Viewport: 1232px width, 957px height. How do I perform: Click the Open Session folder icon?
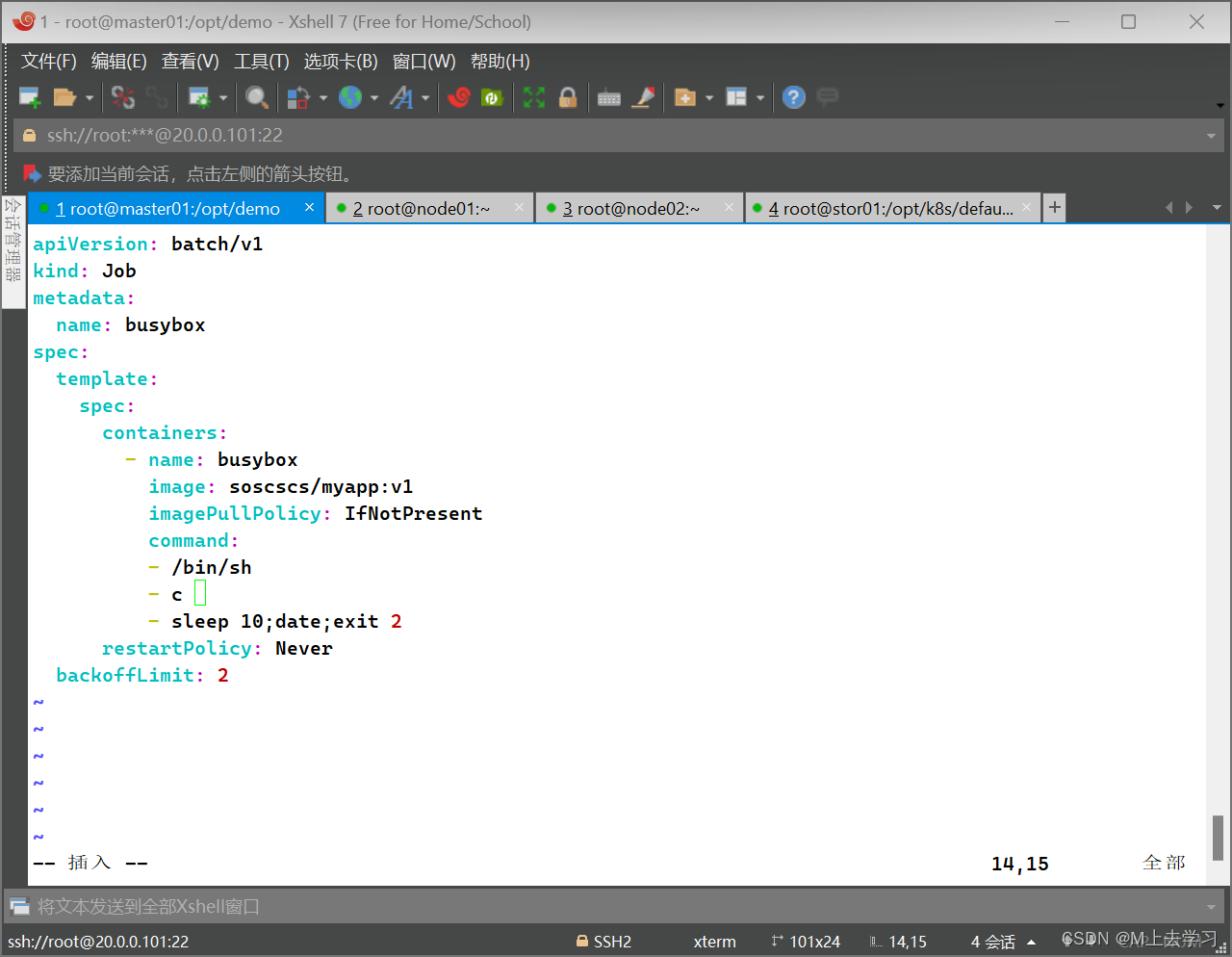click(64, 97)
